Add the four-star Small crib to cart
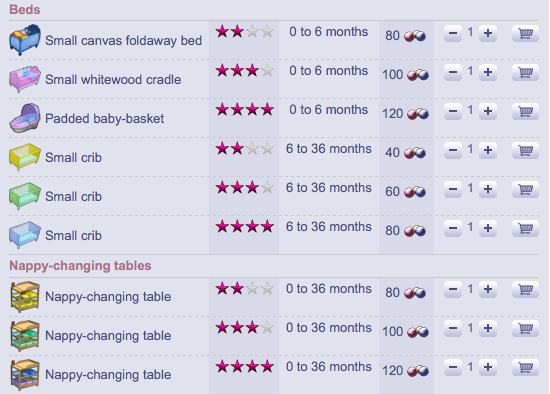Screen dimensions: 550x394 tap(525, 228)
